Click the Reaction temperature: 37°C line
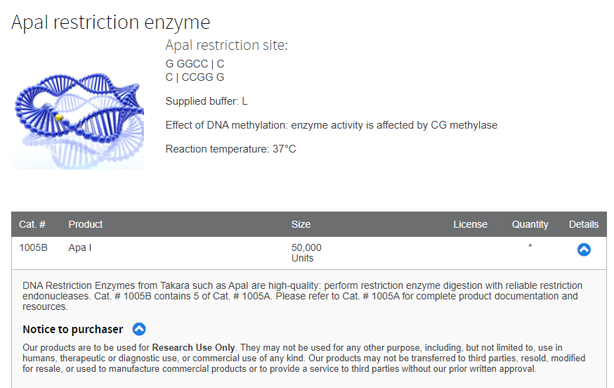This screenshot has height=388, width=614. (x=231, y=149)
